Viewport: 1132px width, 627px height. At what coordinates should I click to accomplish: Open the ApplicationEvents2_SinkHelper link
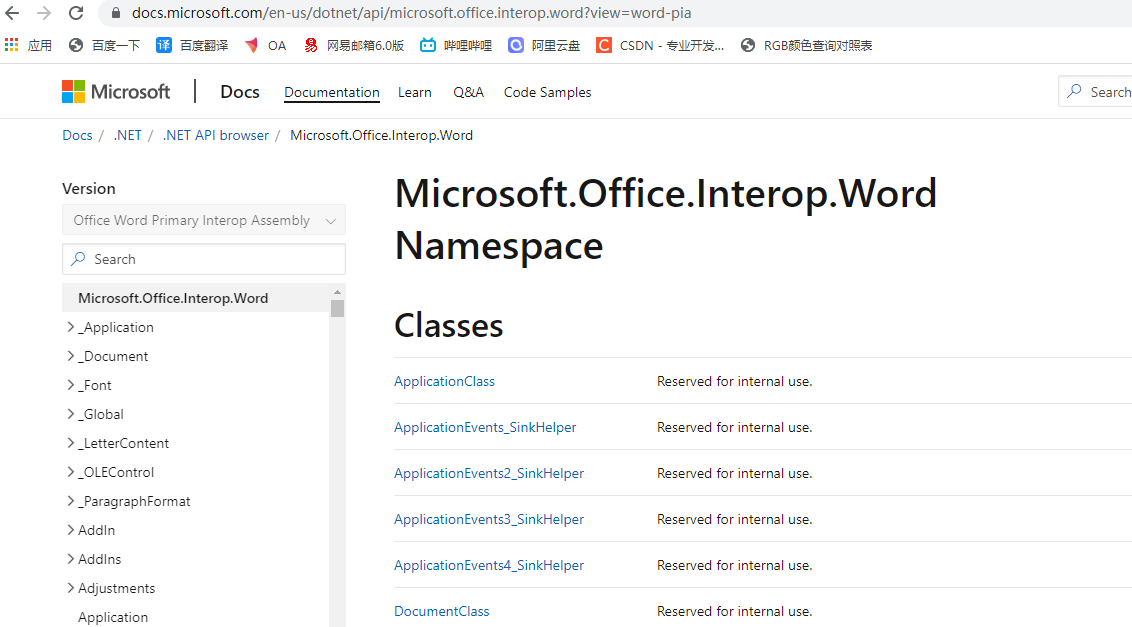489,473
